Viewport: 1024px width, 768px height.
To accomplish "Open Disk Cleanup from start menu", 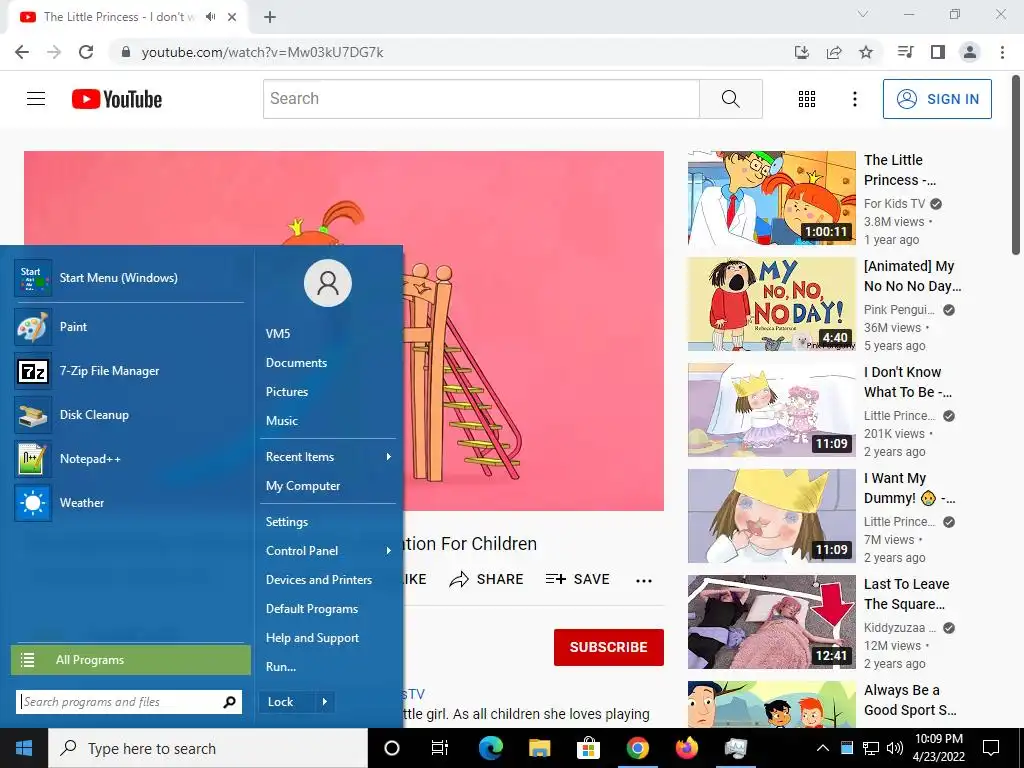I will coord(129,415).
